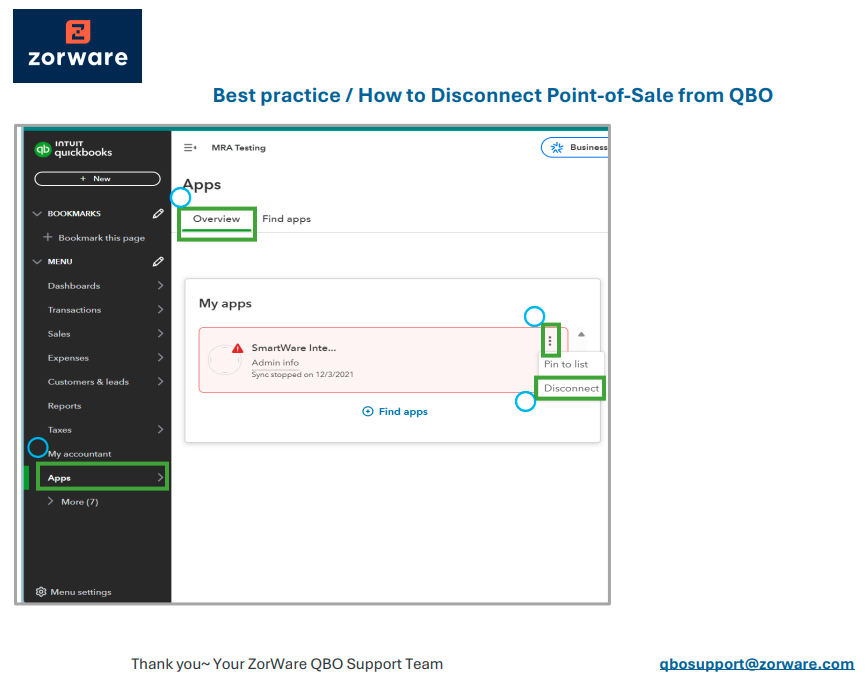Open Expenses in the sidebar
The height and width of the screenshot is (685, 866).
tap(68, 358)
